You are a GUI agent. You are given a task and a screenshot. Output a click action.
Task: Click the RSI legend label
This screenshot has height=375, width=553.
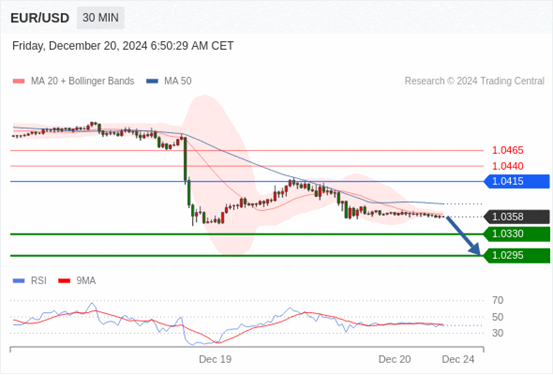point(38,281)
